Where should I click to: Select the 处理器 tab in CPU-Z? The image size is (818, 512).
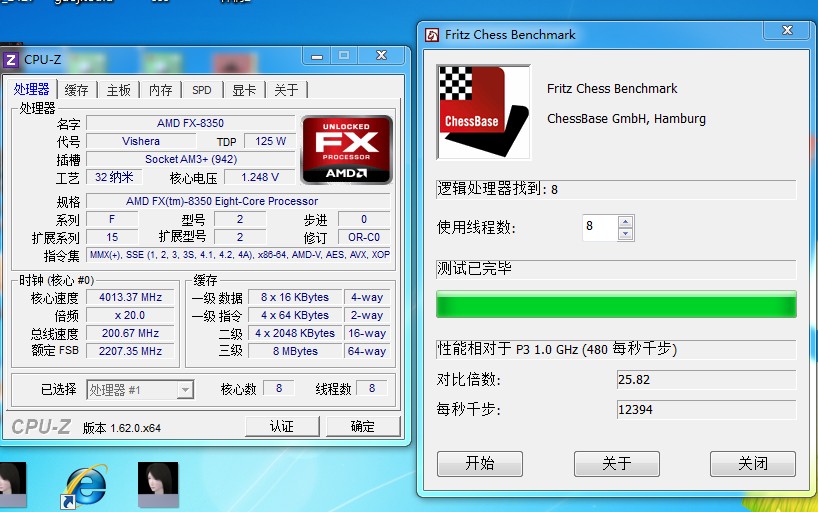click(x=31, y=89)
